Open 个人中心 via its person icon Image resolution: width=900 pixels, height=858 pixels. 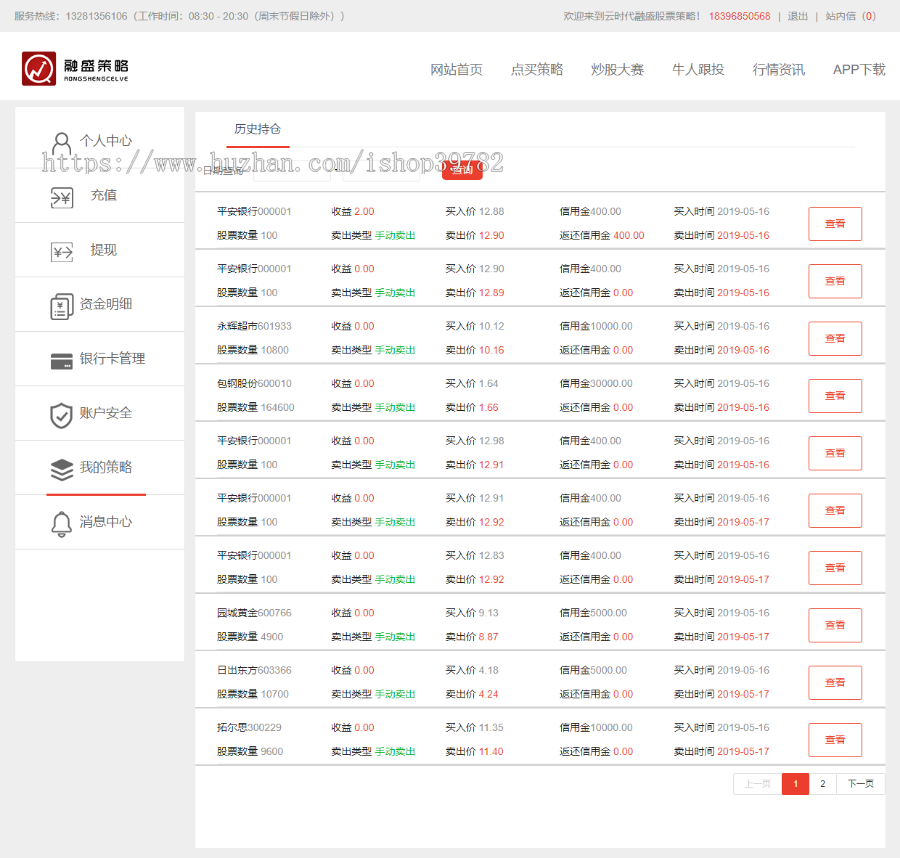click(62, 142)
